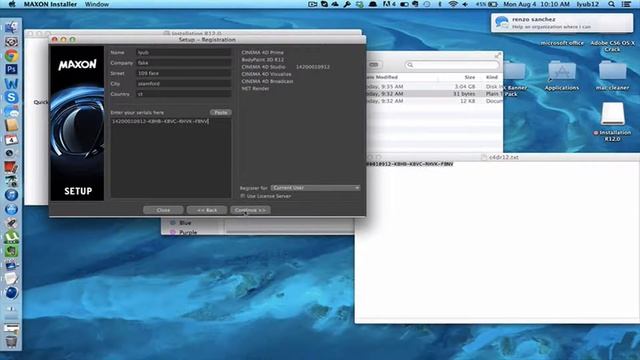
Task: Open Calendar from the Dock
Action: tap(11, 140)
